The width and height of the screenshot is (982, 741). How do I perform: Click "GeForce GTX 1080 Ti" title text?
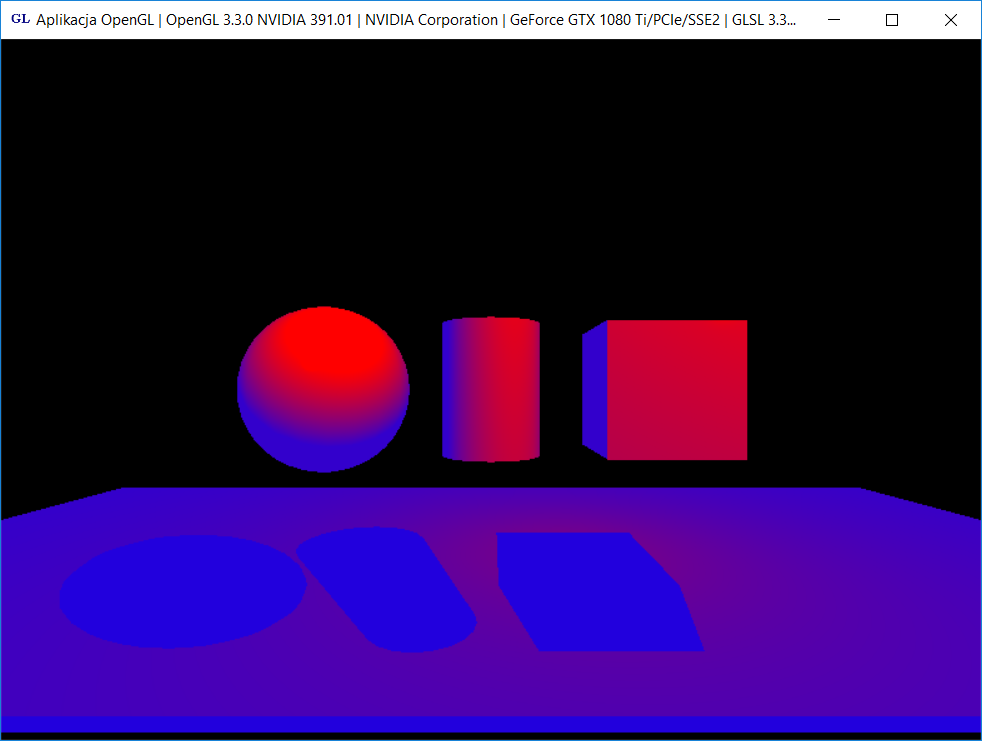[575, 19]
